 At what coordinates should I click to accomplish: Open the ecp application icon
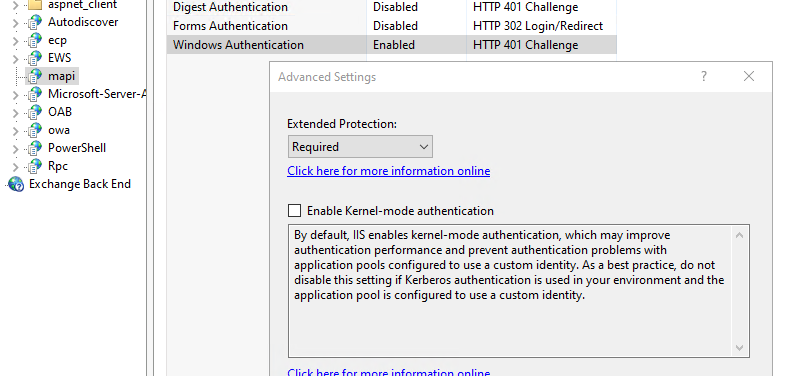click(35, 40)
